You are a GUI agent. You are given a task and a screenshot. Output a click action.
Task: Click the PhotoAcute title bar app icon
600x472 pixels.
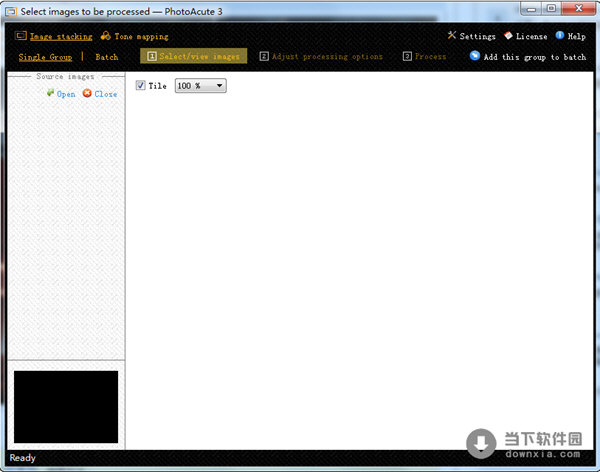click(11, 12)
